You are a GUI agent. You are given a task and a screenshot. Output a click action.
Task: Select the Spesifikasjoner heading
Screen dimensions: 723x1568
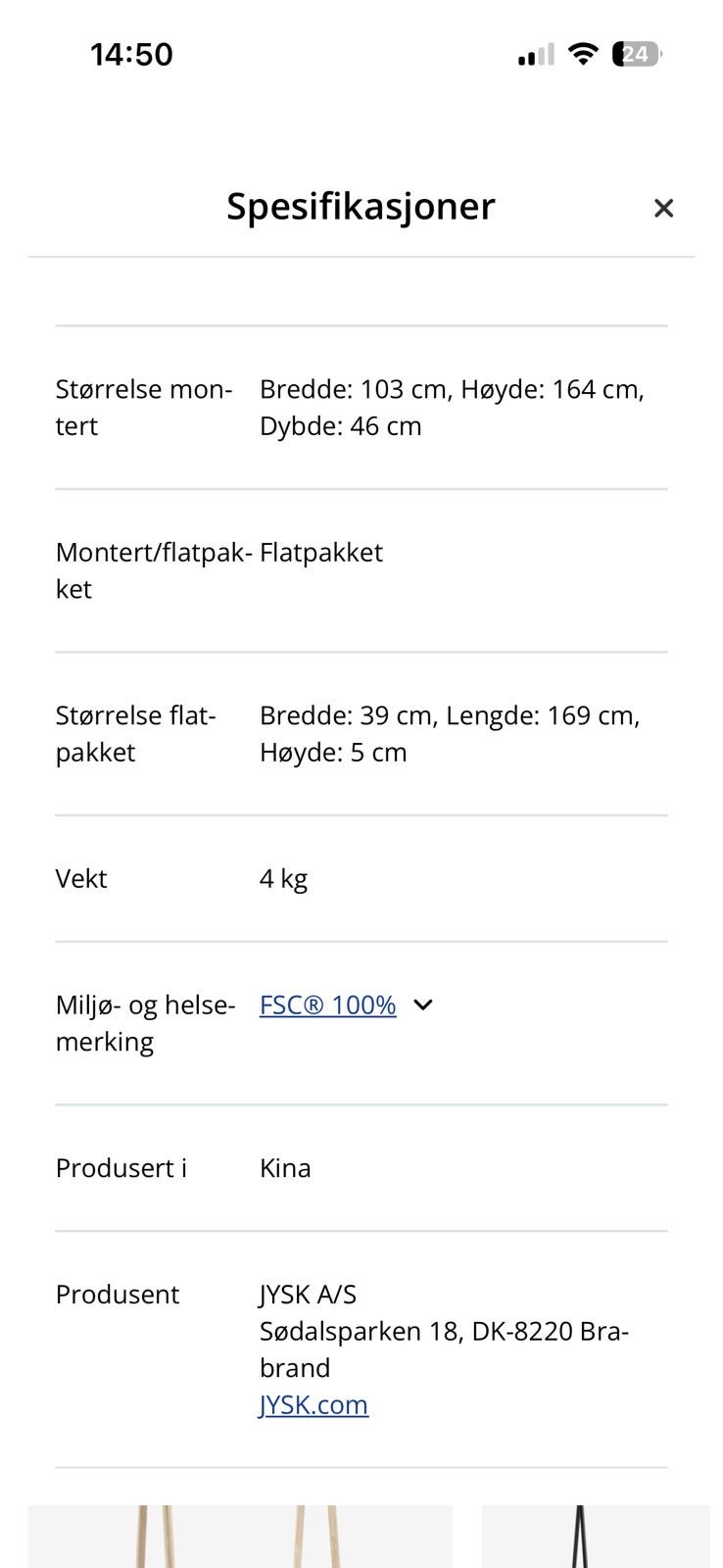point(361,207)
